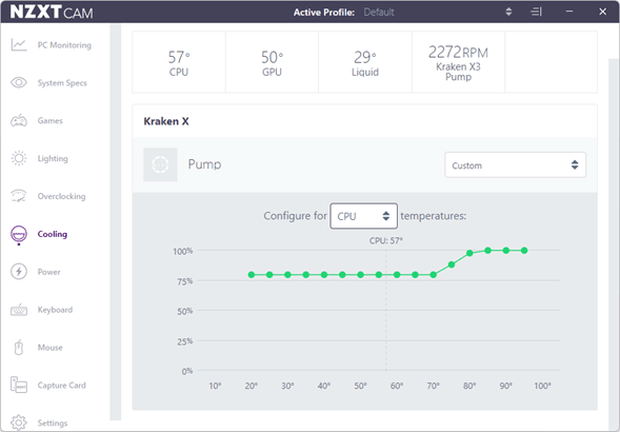Viewport: 620px width, 432px height.
Task: Select the curve point at 20°
Action: pos(251,275)
